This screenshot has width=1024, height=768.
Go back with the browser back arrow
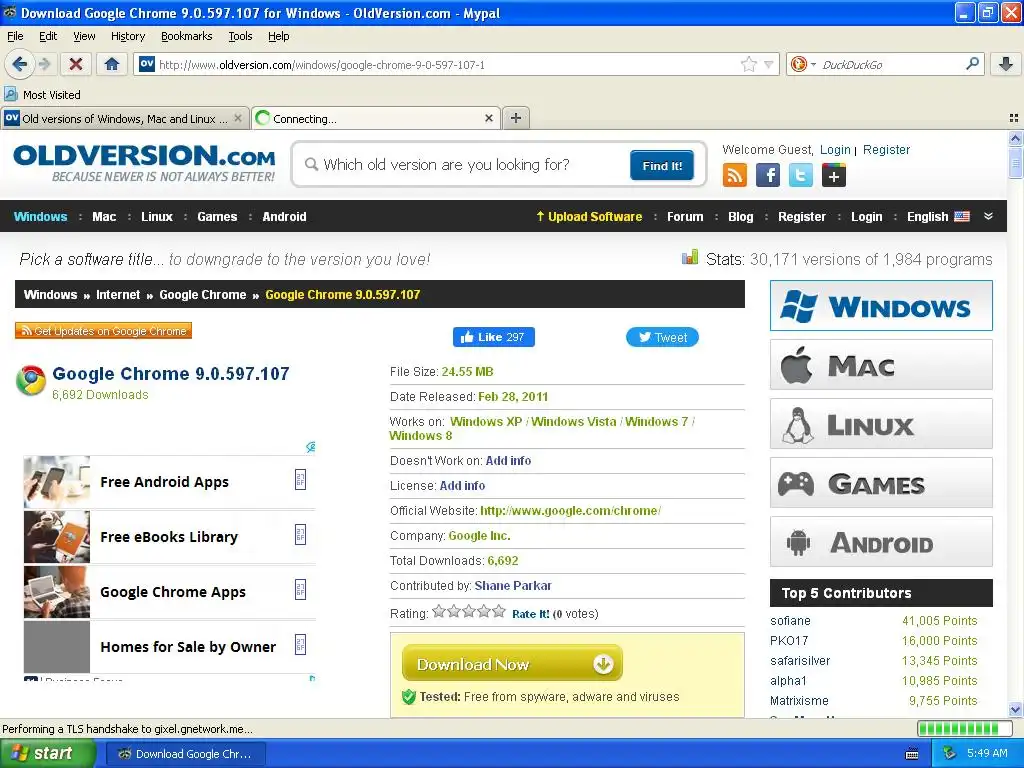point(20,64)
